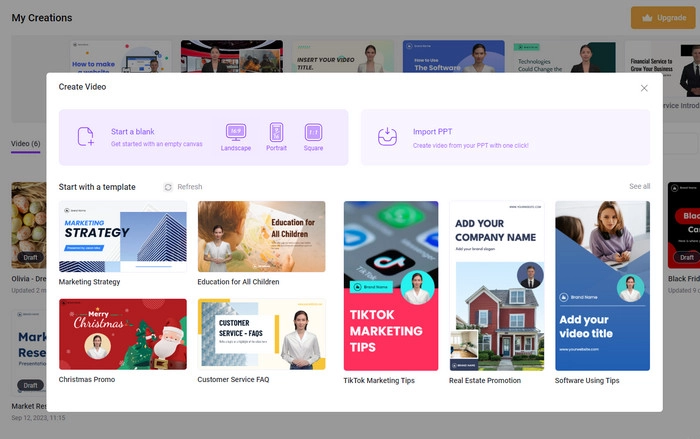This screenshot has height=439, width=700.
Task: Choose the Real Estate Promotion template
Action: 497,286
